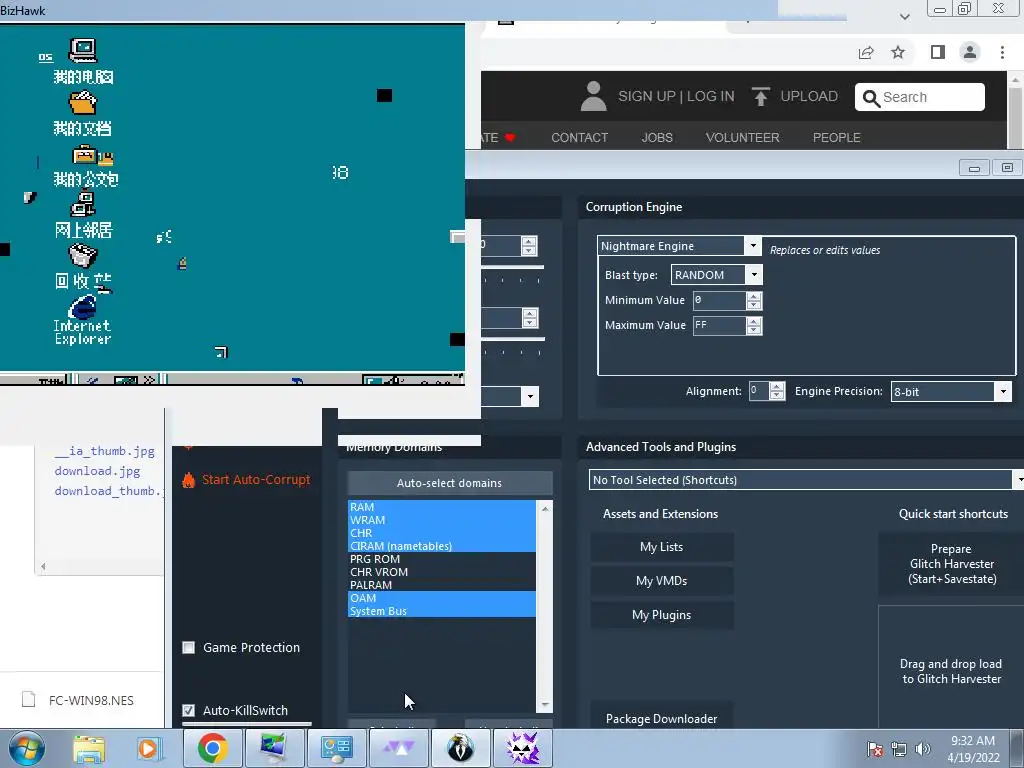Open the JOBS menu item

pyautogui.click(x=657, y=137)
